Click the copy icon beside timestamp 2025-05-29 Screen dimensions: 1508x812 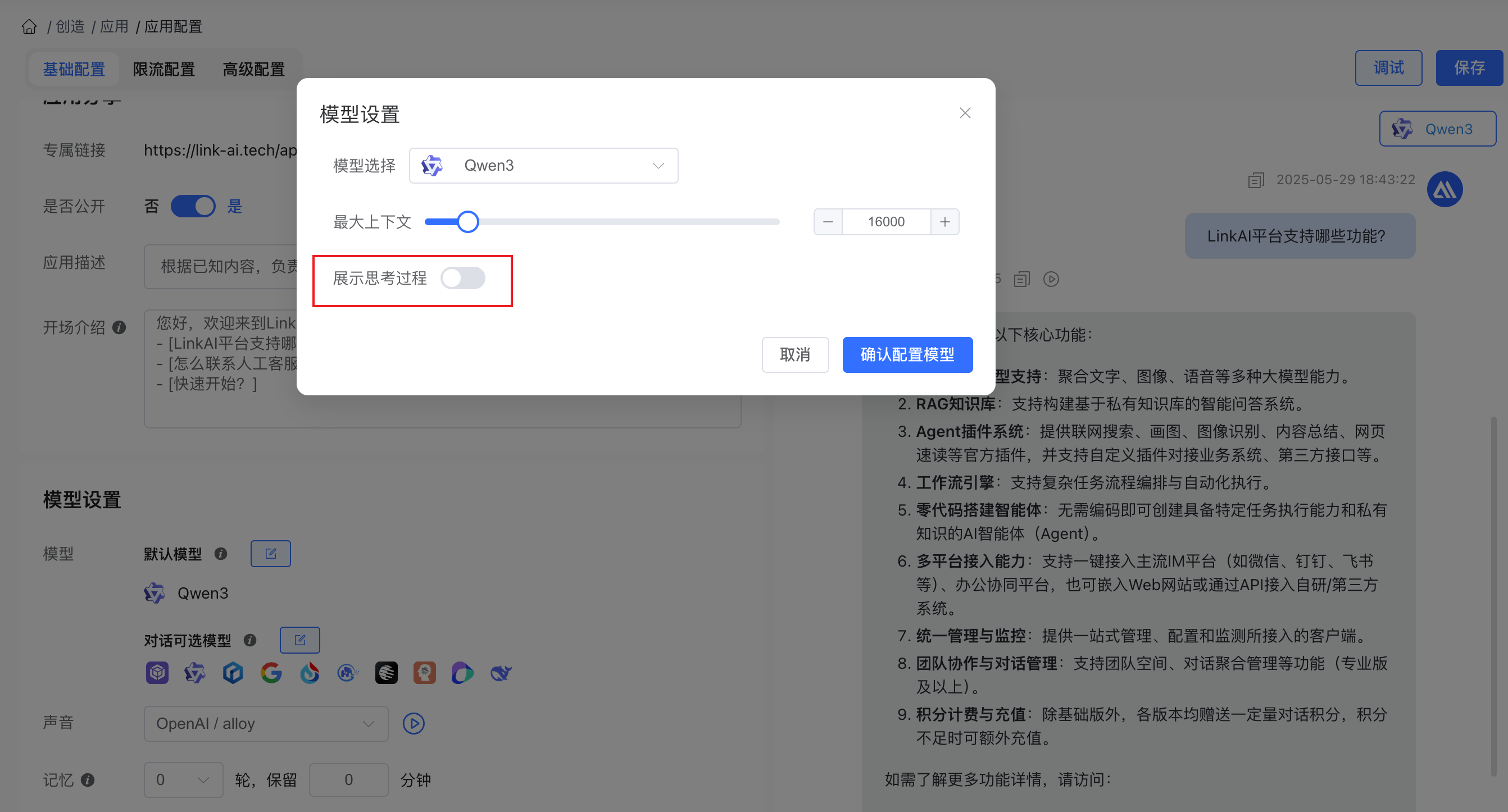[1256, 180]
